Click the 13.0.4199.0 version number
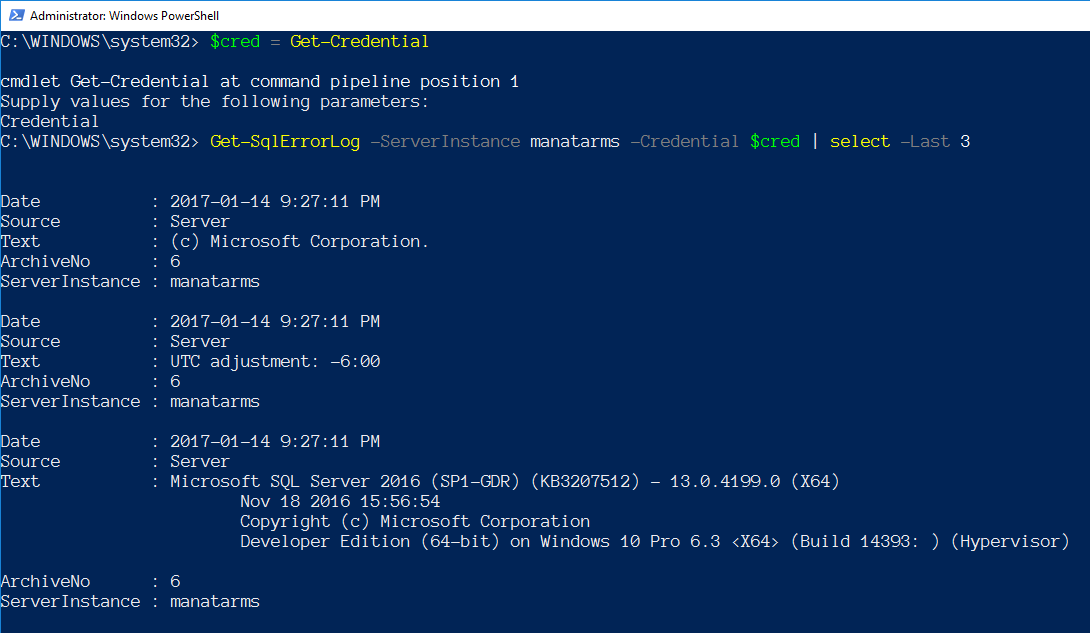This screenshot has height=633, width=1090. [x=725, y=482]
